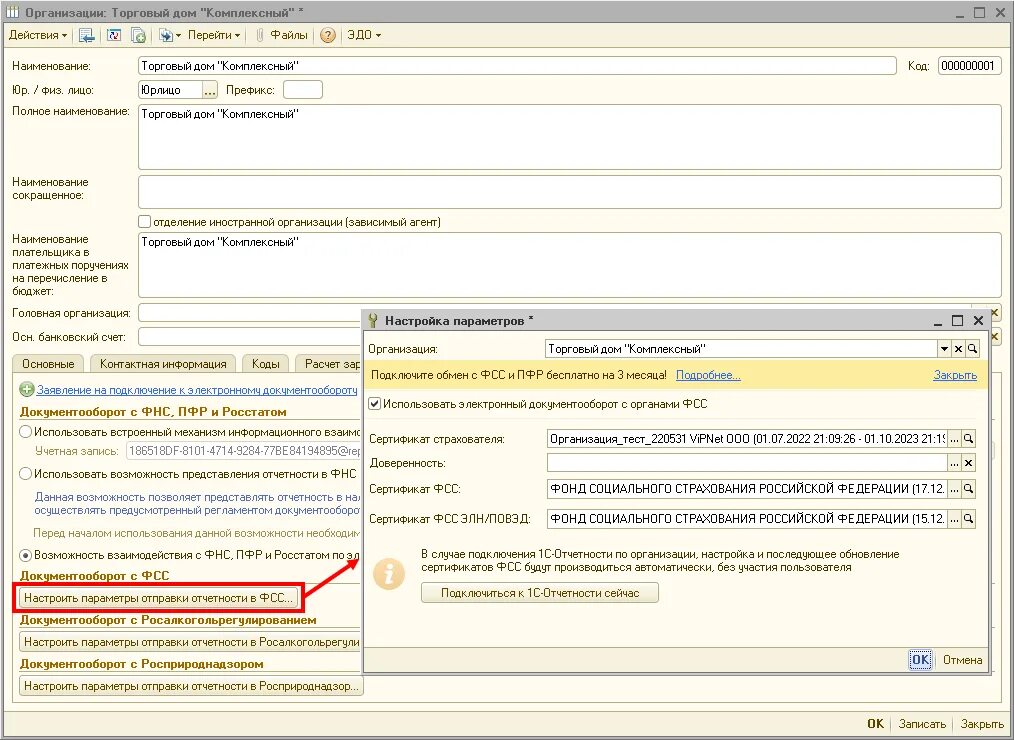This screenshot has width=1014, height=740.
Task: Click Отмена in Настройка параметров dialog
Action: pyautogui.click(x=962, y=660)
